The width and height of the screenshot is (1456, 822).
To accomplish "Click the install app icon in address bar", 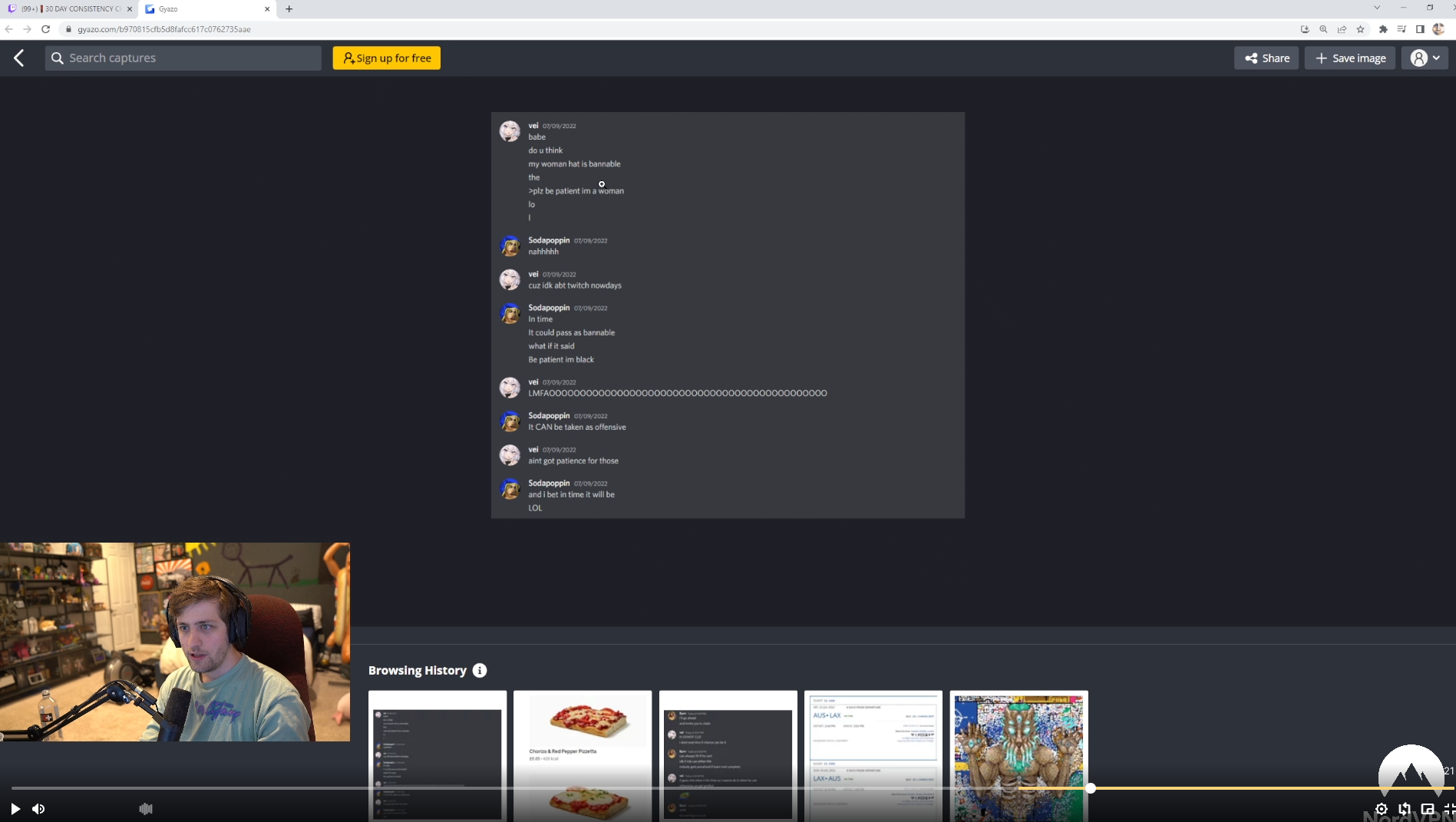I will [1305, 29].
